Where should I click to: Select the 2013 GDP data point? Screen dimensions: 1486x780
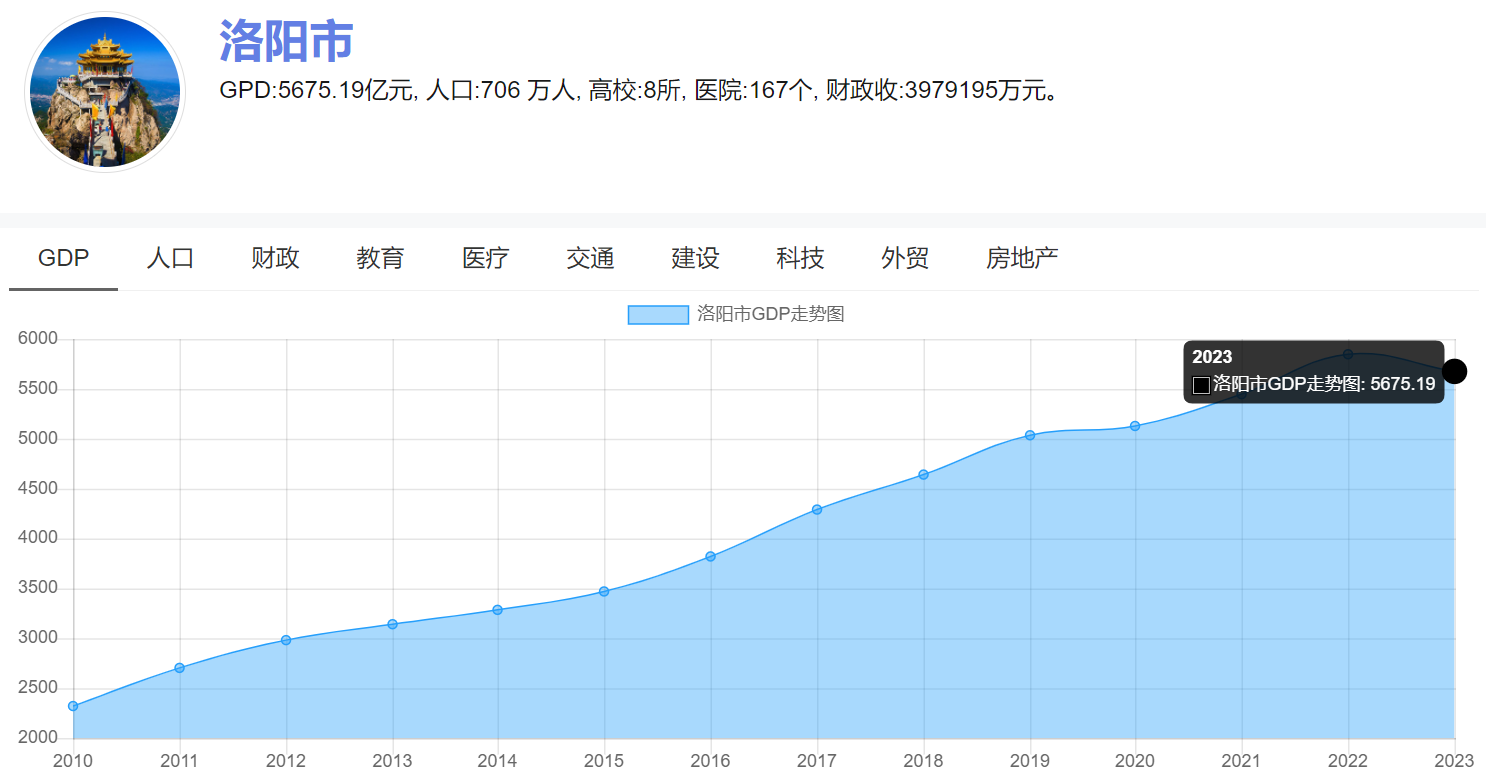pyautogui.click(x=392, y=624)
